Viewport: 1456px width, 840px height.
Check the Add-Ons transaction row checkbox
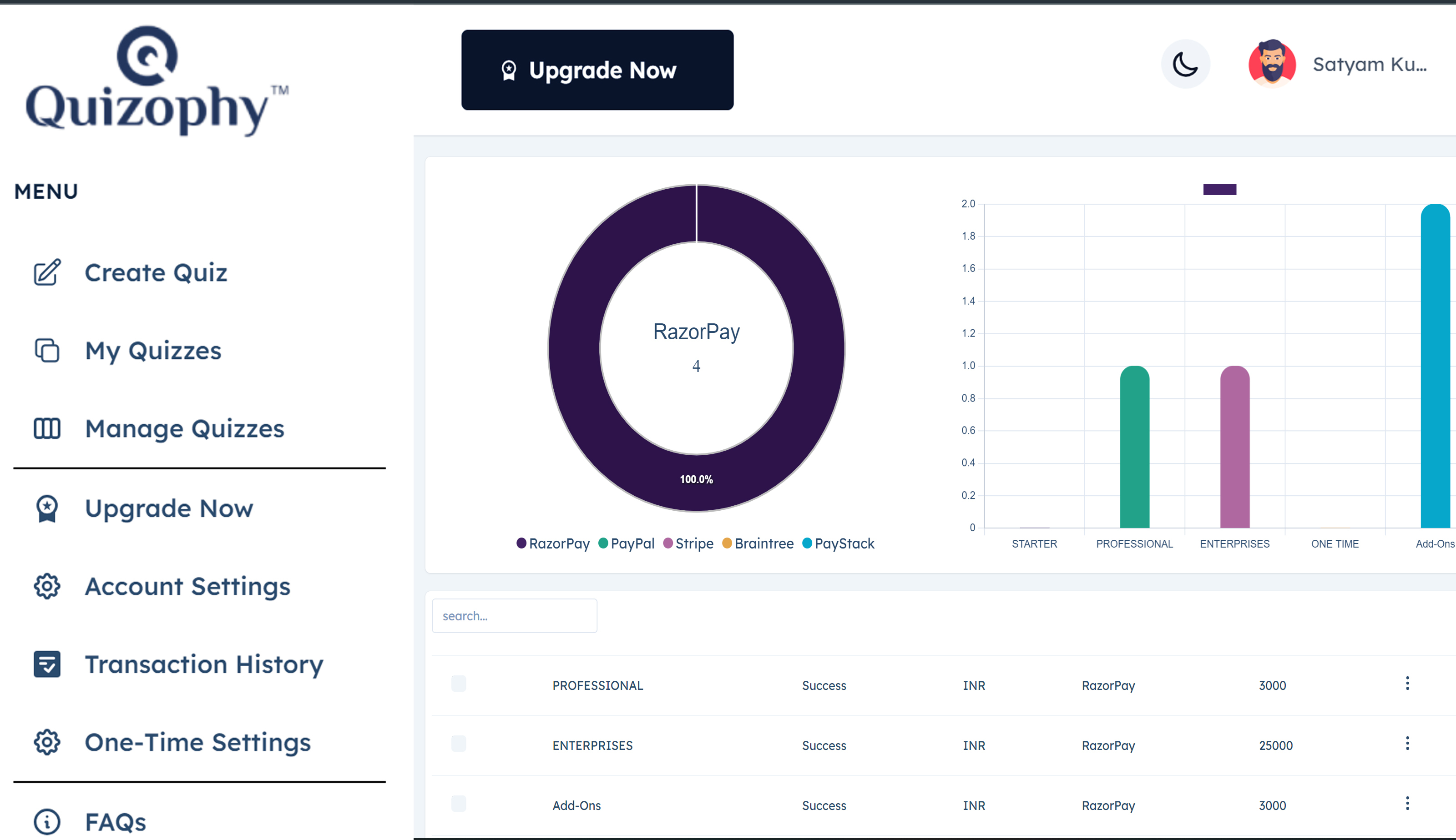(x=459, y=804)
